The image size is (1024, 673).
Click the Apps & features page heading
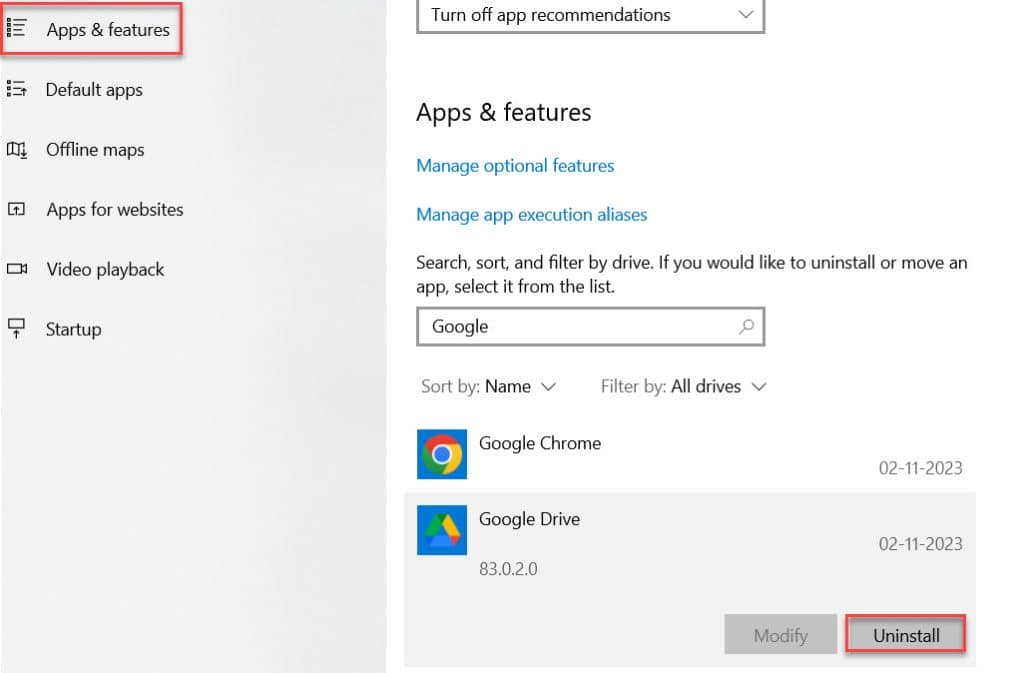(504, 113)
